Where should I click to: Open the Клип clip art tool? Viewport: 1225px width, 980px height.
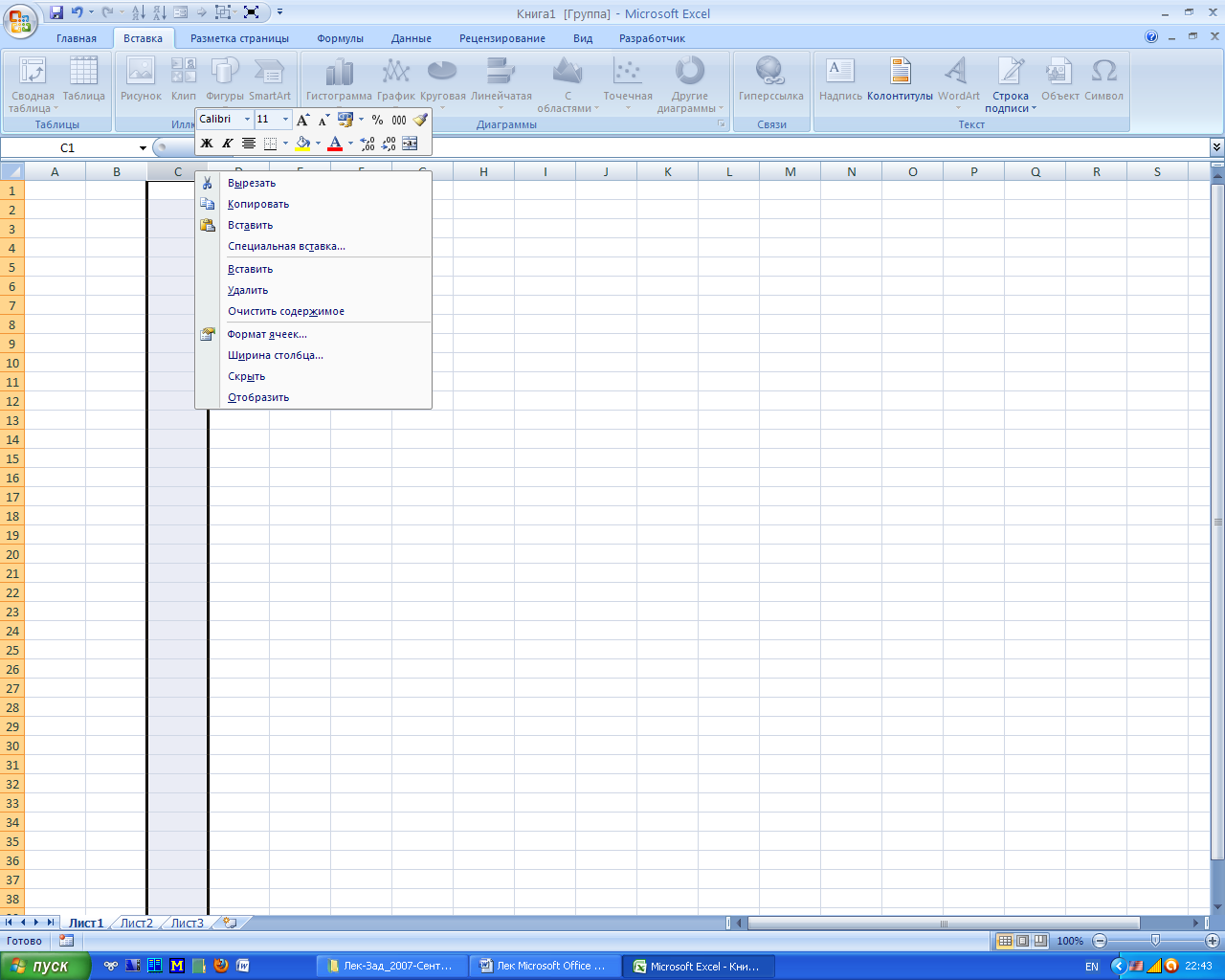pyautogui.click(x=184, y=78)
